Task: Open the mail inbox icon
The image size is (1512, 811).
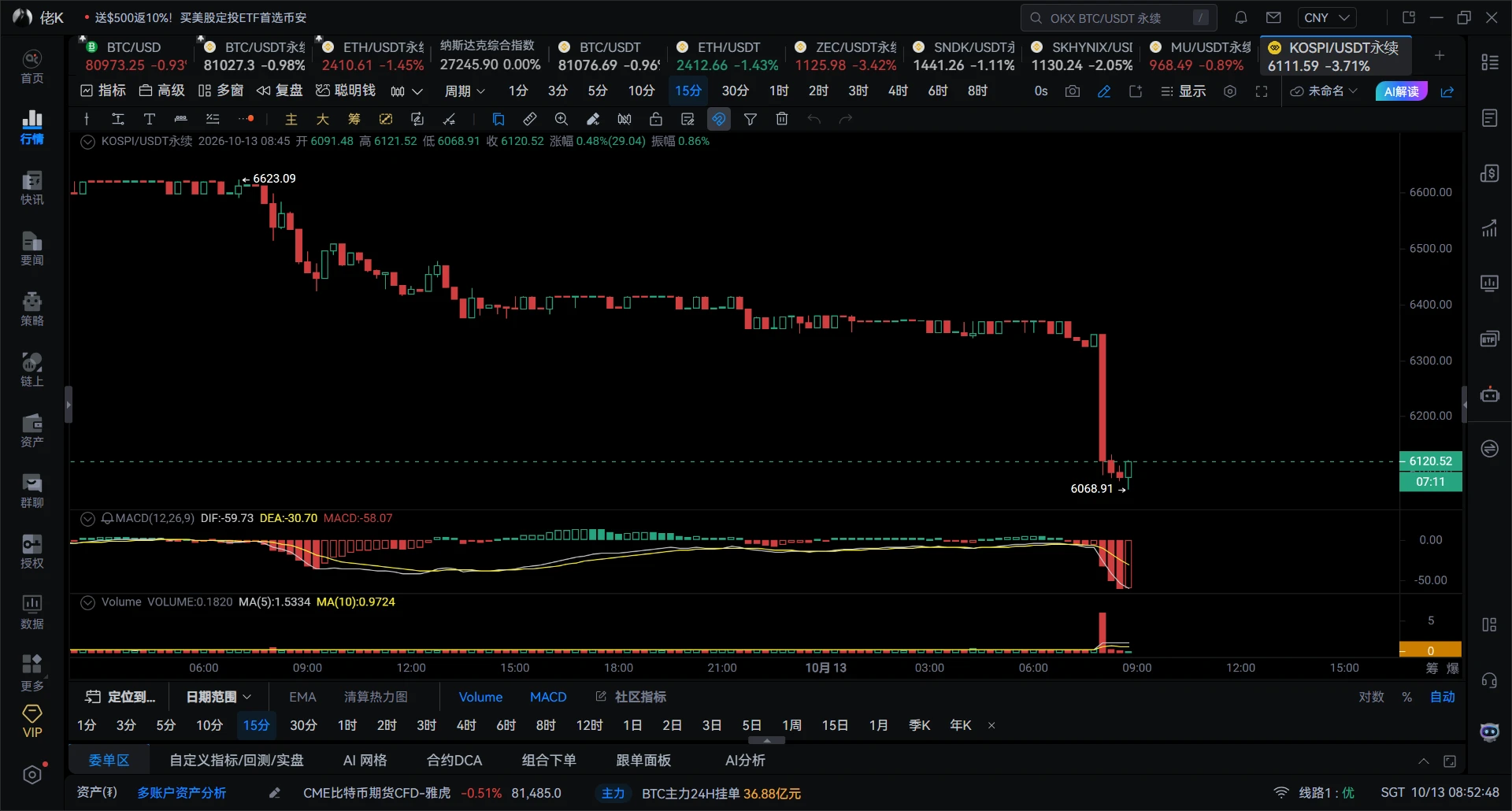Action: pos(1273,17)
